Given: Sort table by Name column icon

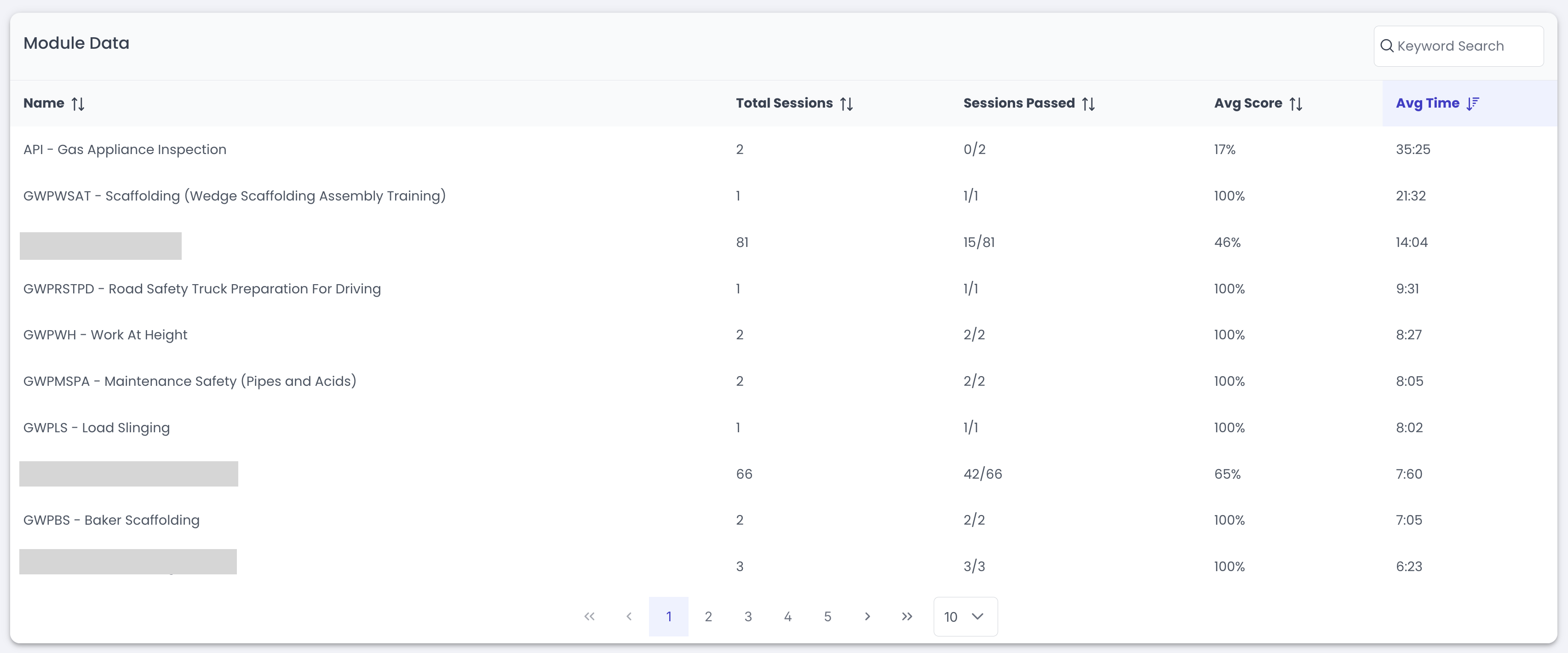Looking at the screenshot, I should (x=78, y=104).
